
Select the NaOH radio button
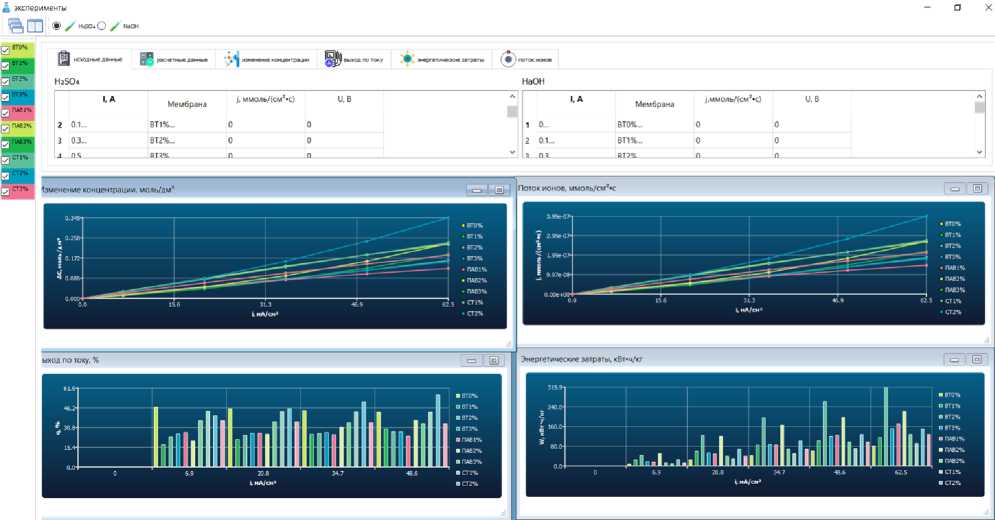pyautogui.click(x=102, y=26)
